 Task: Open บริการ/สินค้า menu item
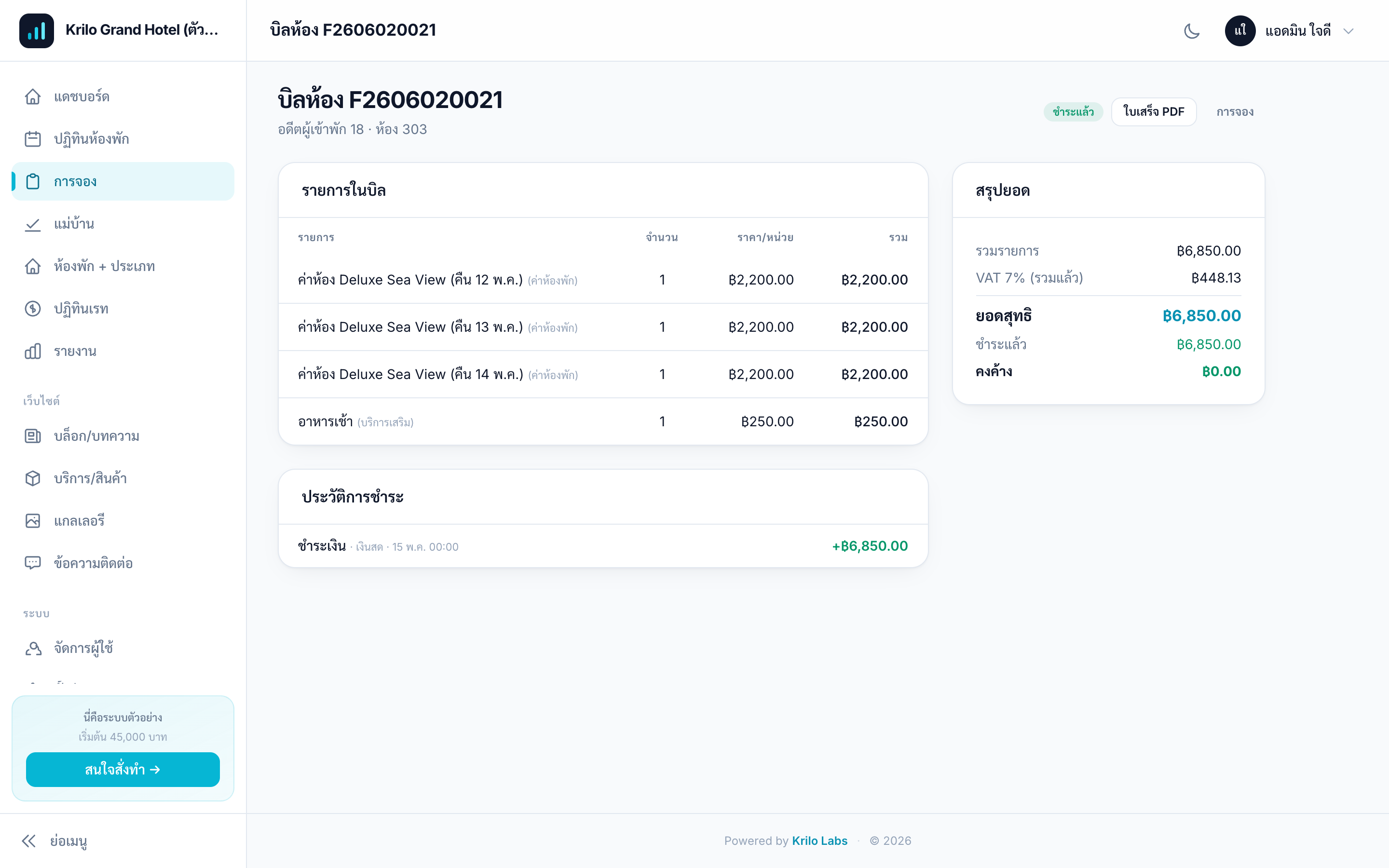[x=123, y=479]
